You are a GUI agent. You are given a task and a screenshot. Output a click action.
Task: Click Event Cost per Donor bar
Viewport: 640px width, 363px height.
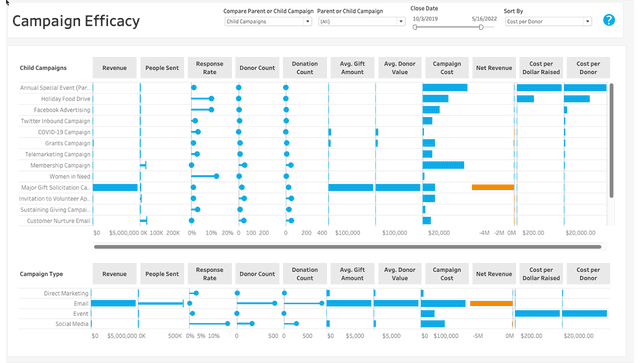(584, 314)
